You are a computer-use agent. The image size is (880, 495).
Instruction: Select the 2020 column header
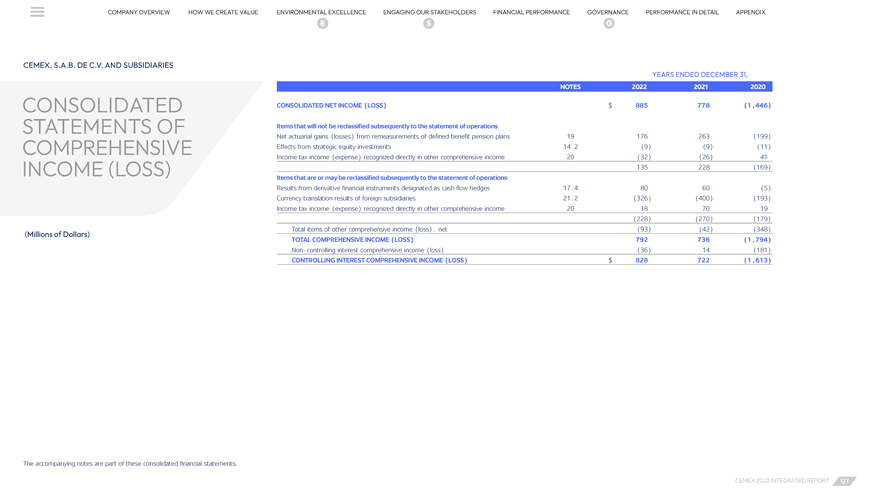(x=758, y=86)
